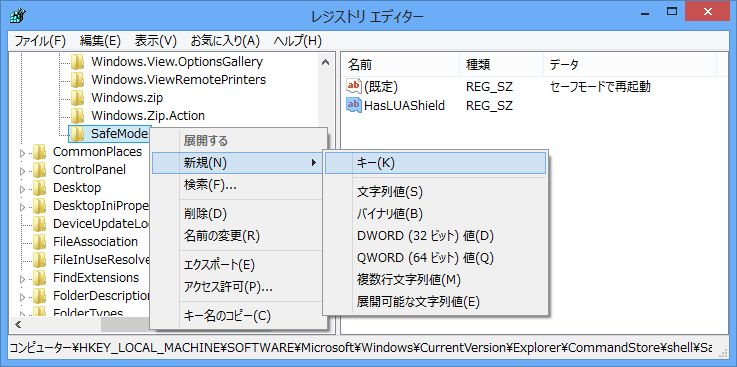The height and width of the screenshot is (367, 737).
Task: Click the データ column header
Action: 630,64
